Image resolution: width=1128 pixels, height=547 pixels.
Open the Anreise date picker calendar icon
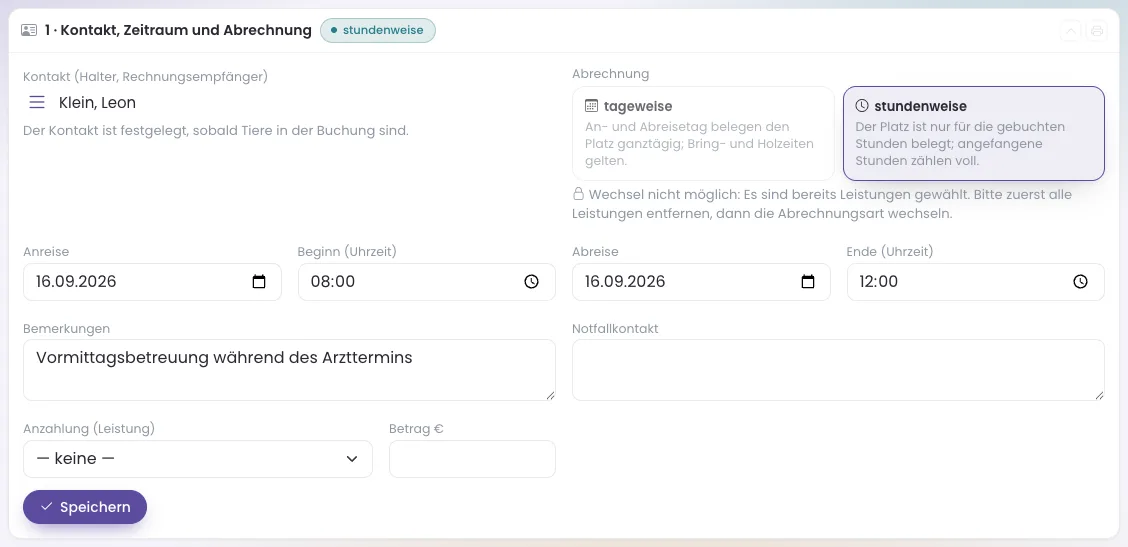[x=259, y=281]
